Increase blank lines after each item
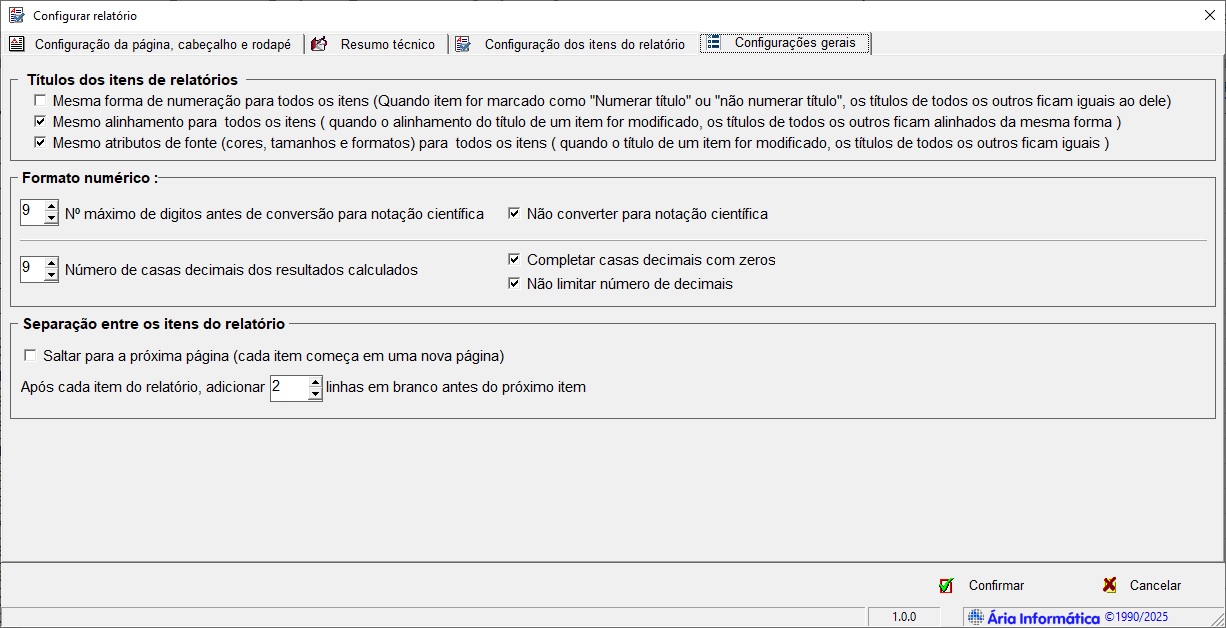 (x=315, y=382)
